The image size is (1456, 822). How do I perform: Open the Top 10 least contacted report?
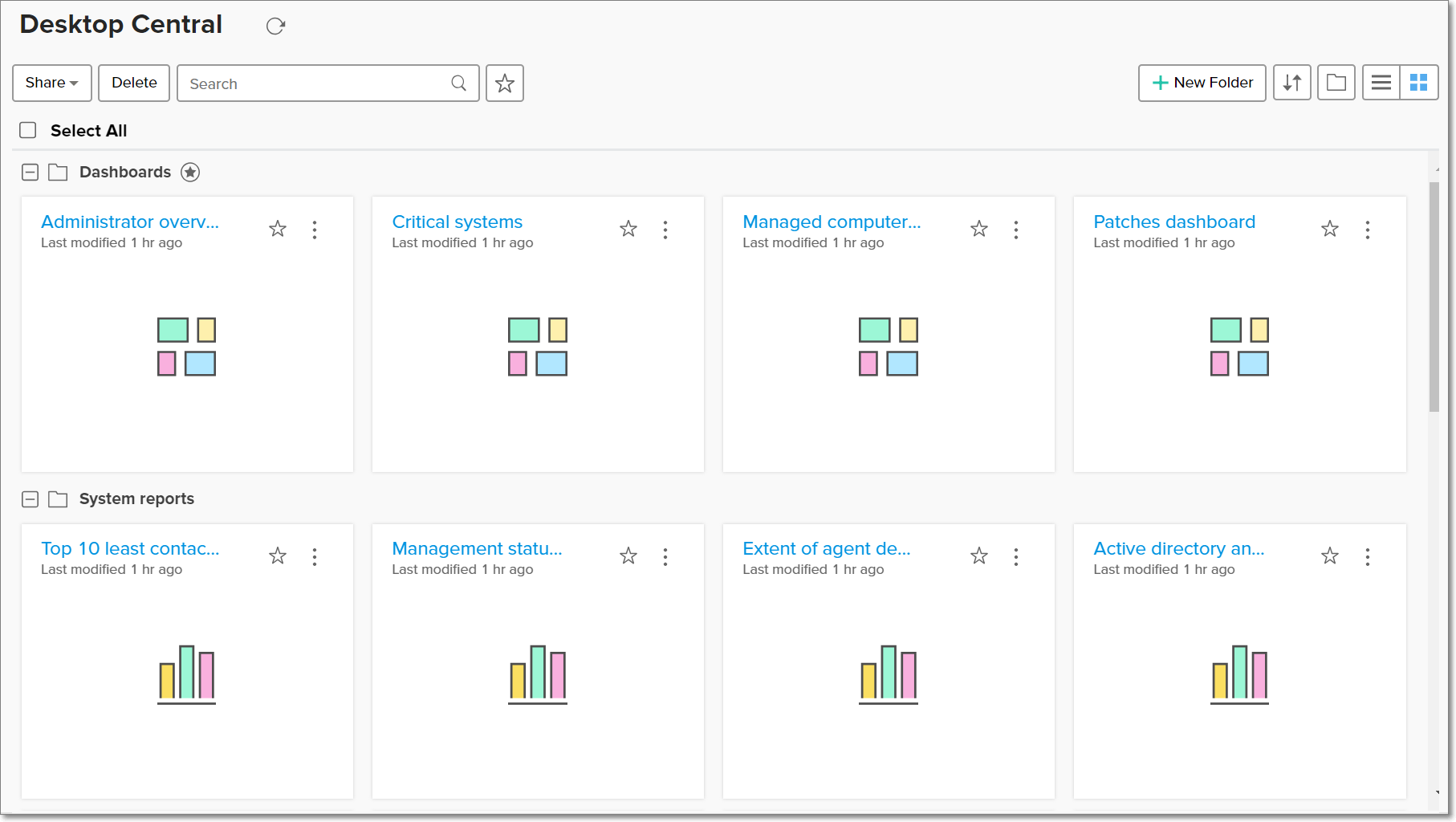tap(130, 549)
